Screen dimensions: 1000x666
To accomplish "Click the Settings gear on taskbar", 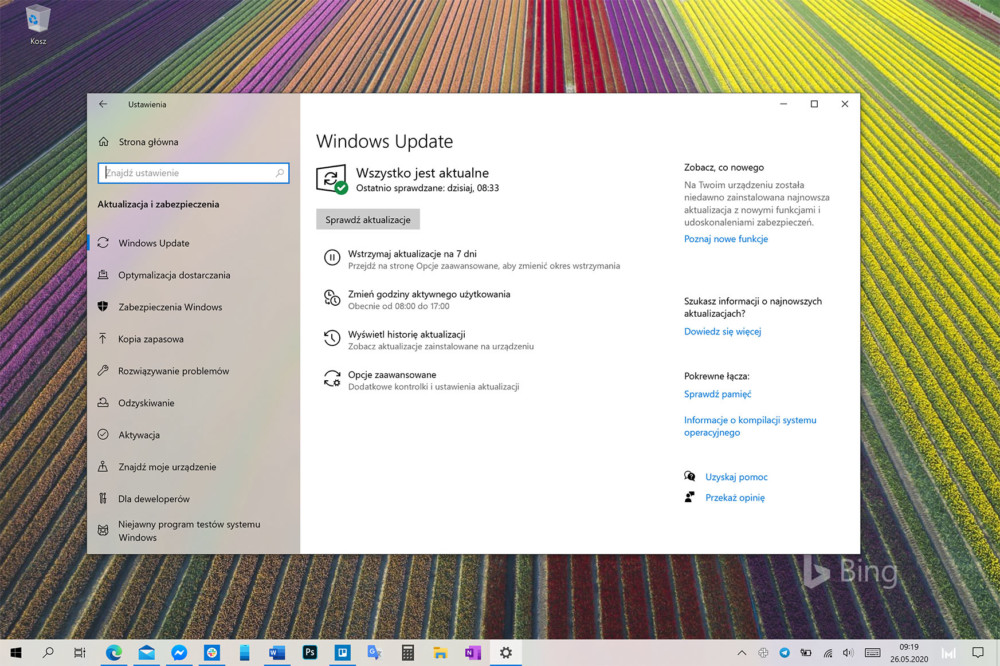I will pos(506,653).
